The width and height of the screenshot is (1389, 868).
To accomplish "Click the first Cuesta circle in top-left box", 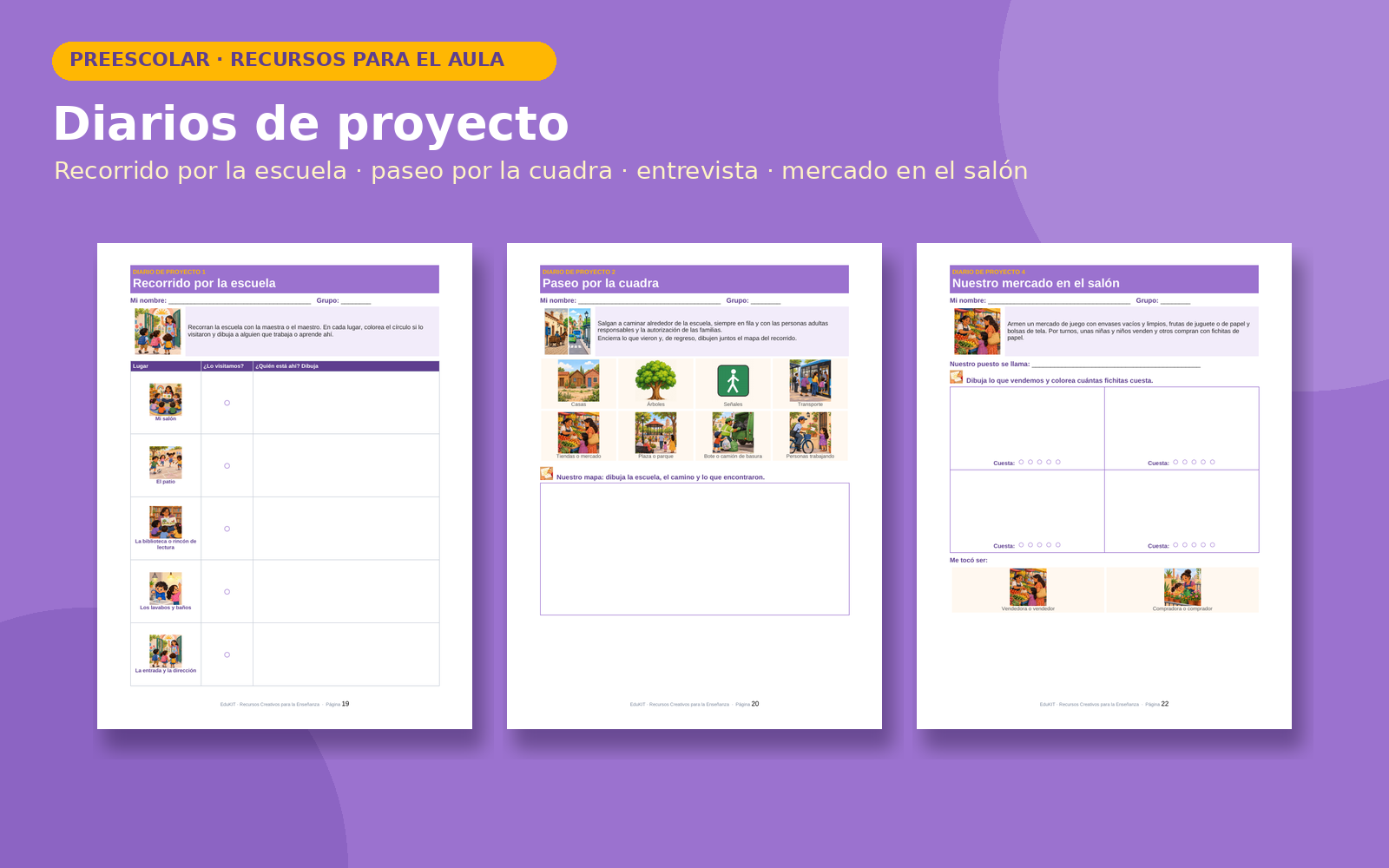I will click(1021, 462).
